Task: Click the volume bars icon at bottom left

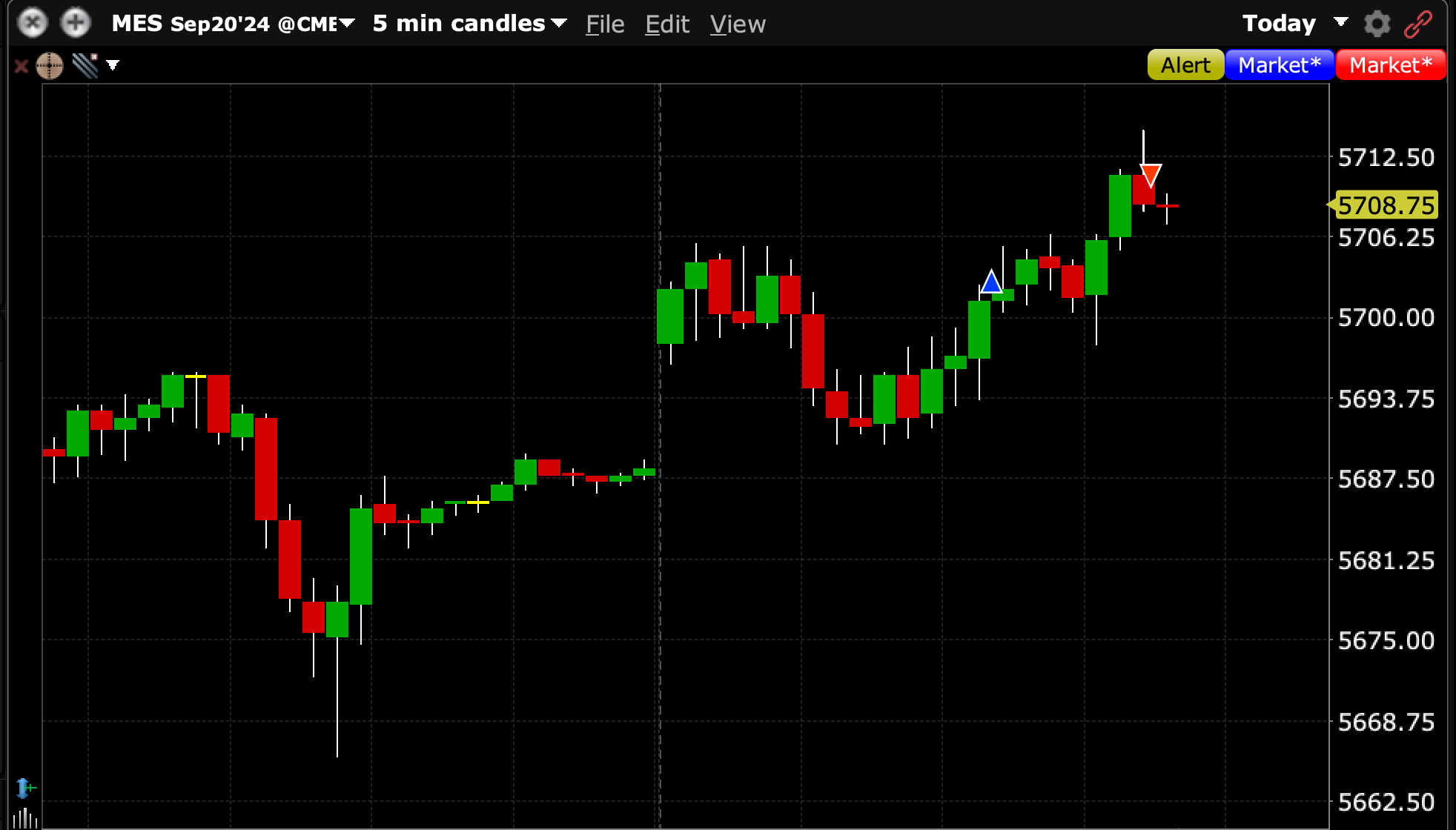Action: tap(24, 817)
